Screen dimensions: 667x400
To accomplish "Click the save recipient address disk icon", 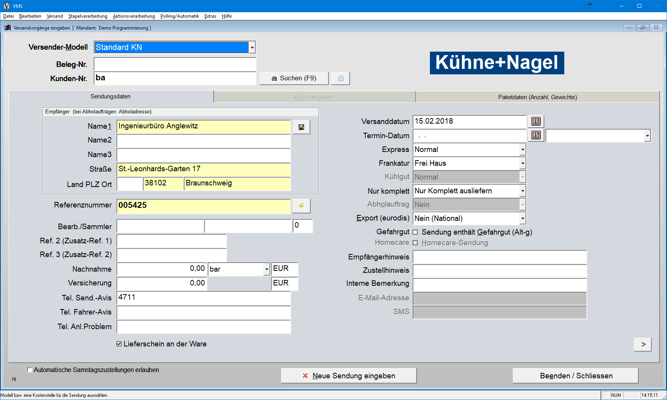I will tap(301, 127).
